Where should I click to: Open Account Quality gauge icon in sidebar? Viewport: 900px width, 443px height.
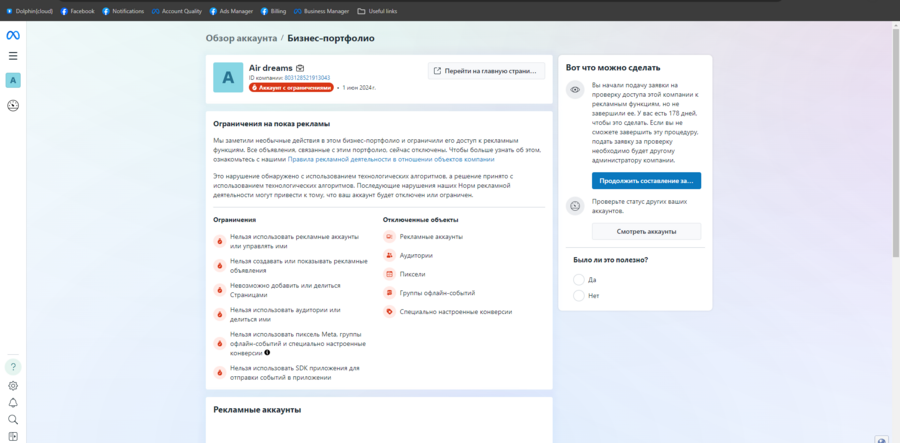click(x=13, y=105)
